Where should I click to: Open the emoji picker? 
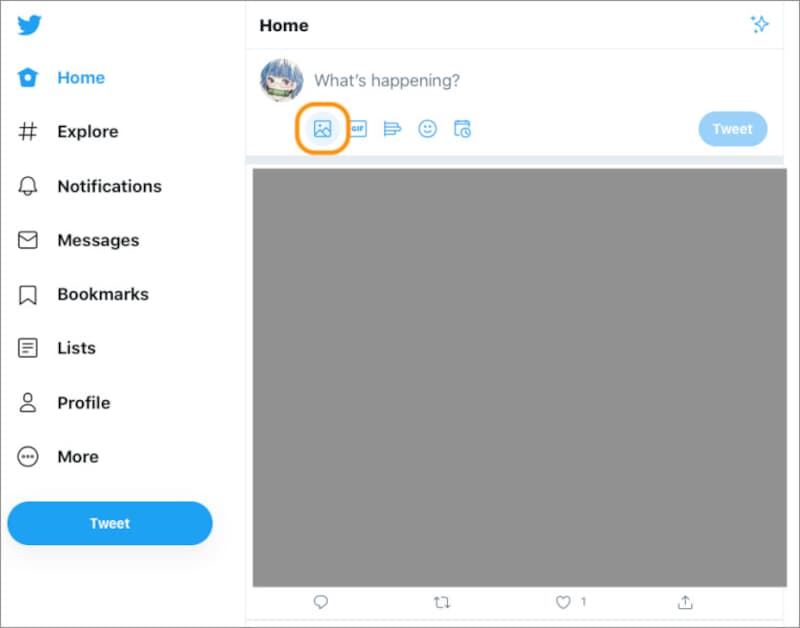point(427,129)
